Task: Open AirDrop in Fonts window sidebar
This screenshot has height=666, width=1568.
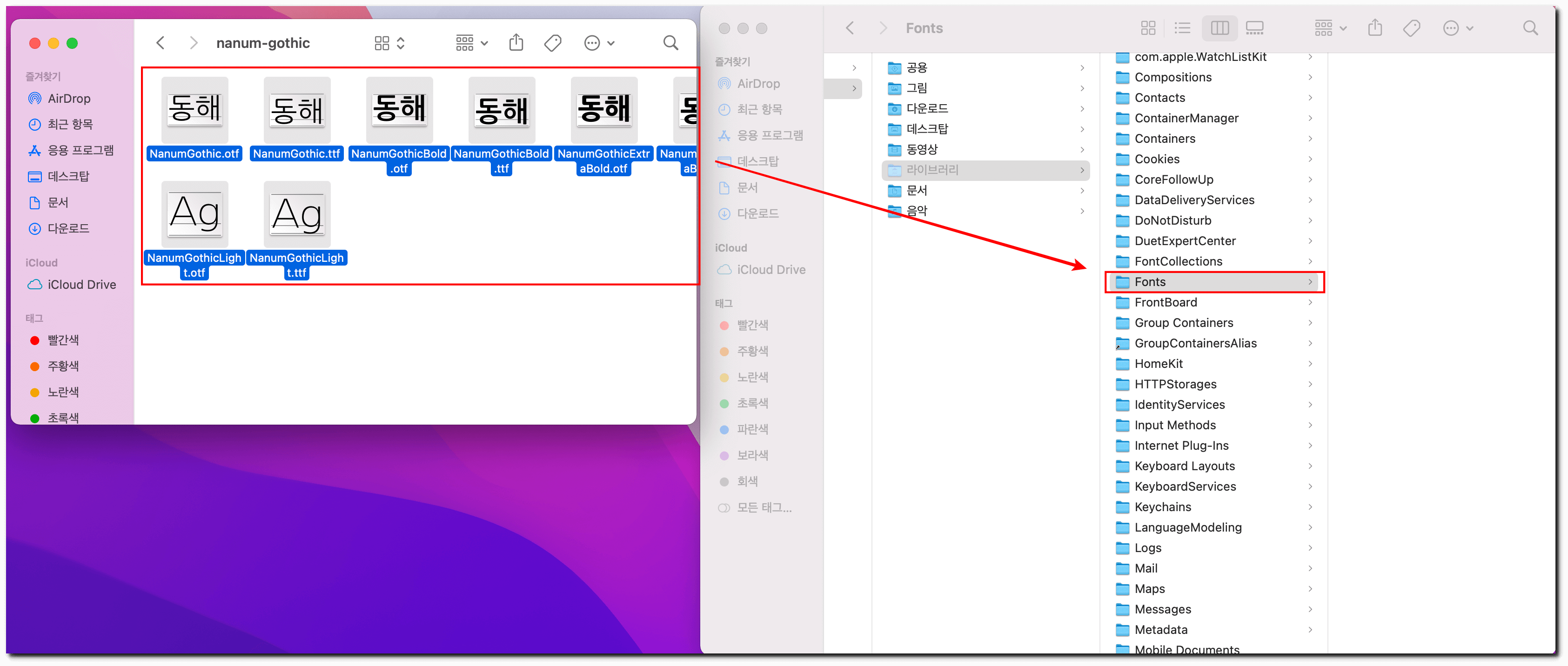Action: (749, 84)
